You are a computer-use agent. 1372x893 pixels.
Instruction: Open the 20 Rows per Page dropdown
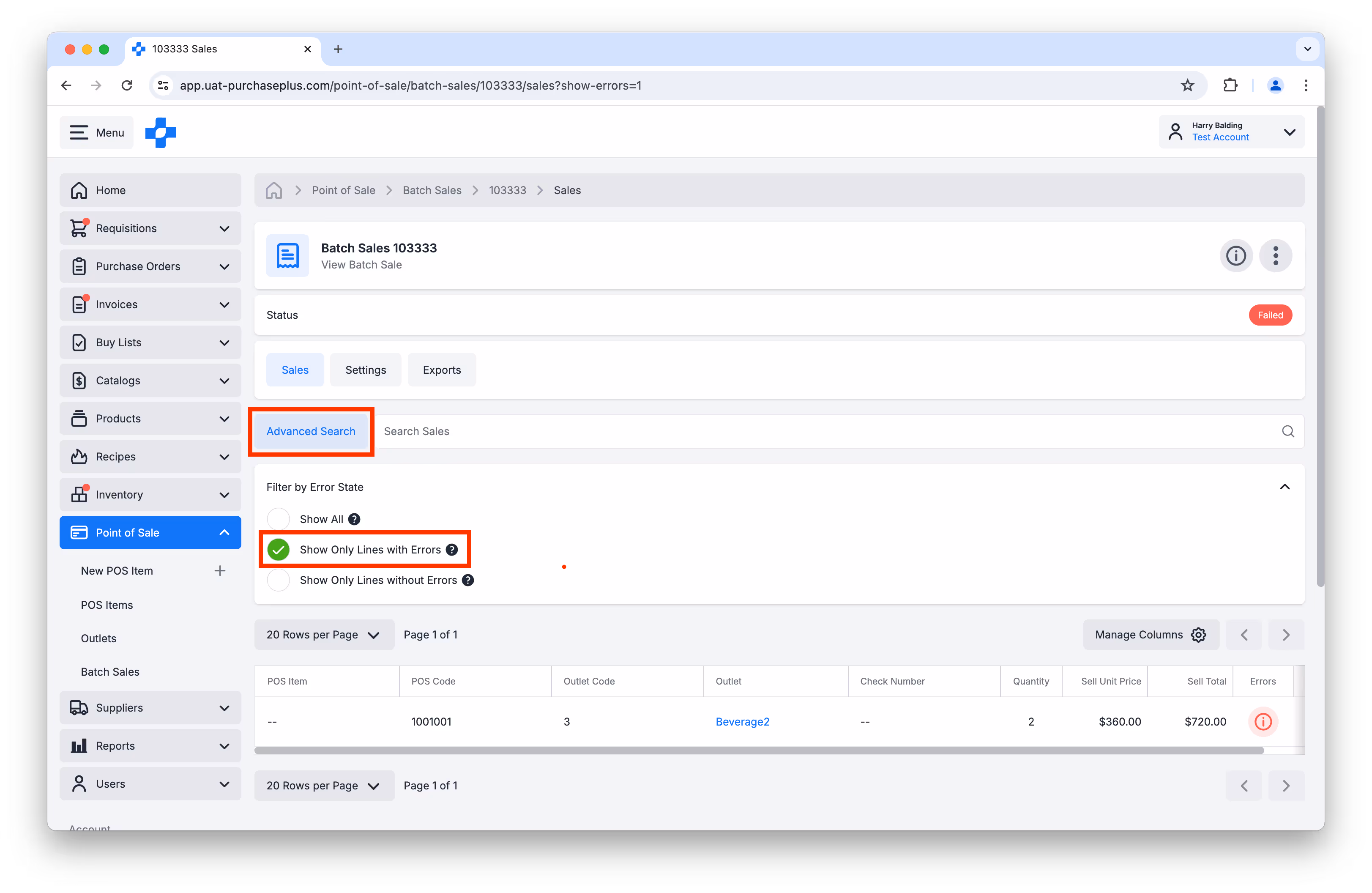pyautogui.click(x=324, y=634)
